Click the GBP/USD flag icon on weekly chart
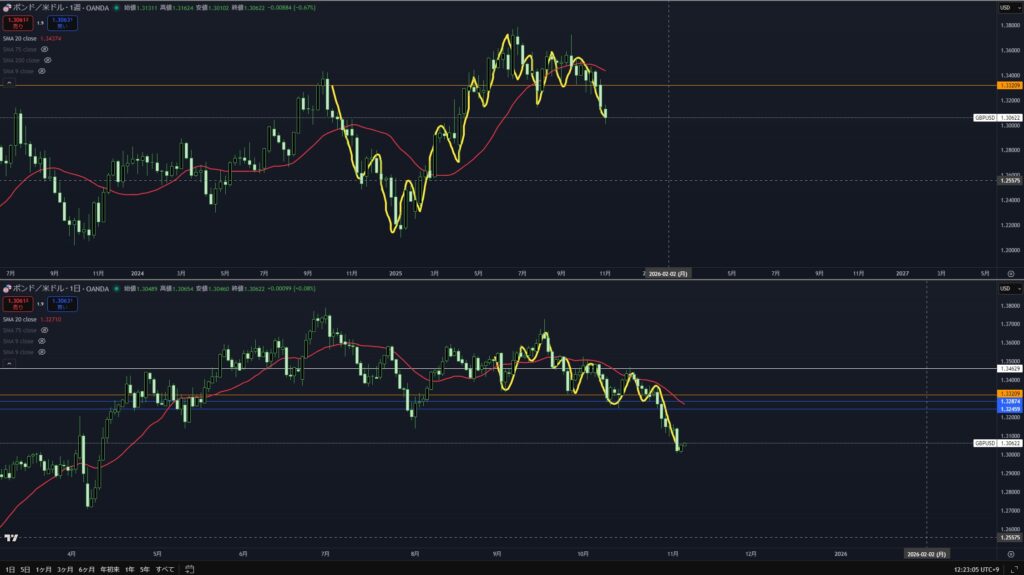1024x575 pixels. (6, 8)
